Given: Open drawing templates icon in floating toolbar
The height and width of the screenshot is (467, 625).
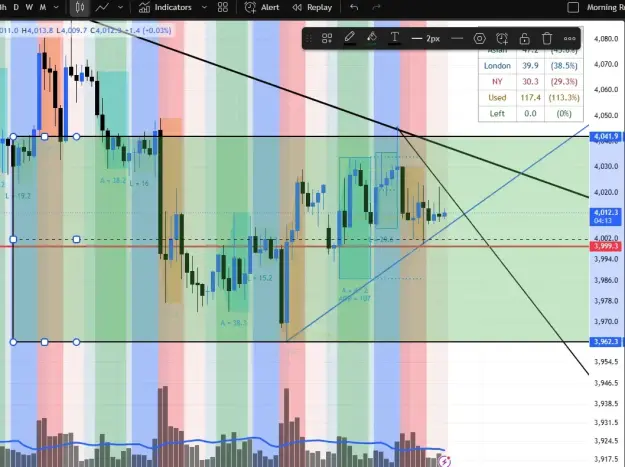Looking at the screenshot, I should pyautogui.click(x=327, y=39).
